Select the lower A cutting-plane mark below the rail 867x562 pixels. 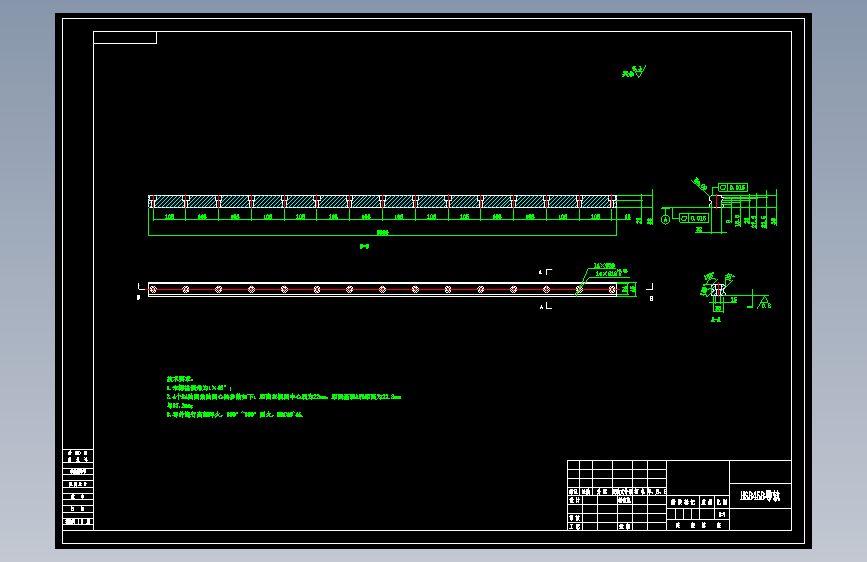tap(546, 306)
